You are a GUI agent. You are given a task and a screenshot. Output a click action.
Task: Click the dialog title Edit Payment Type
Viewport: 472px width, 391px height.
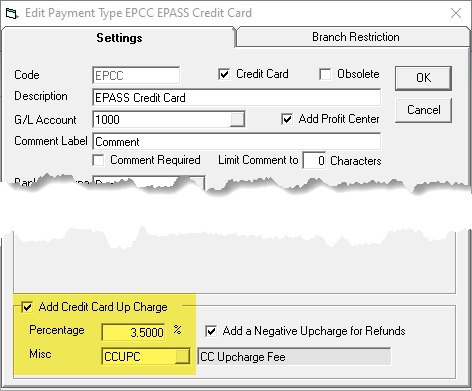click(138, 13)
